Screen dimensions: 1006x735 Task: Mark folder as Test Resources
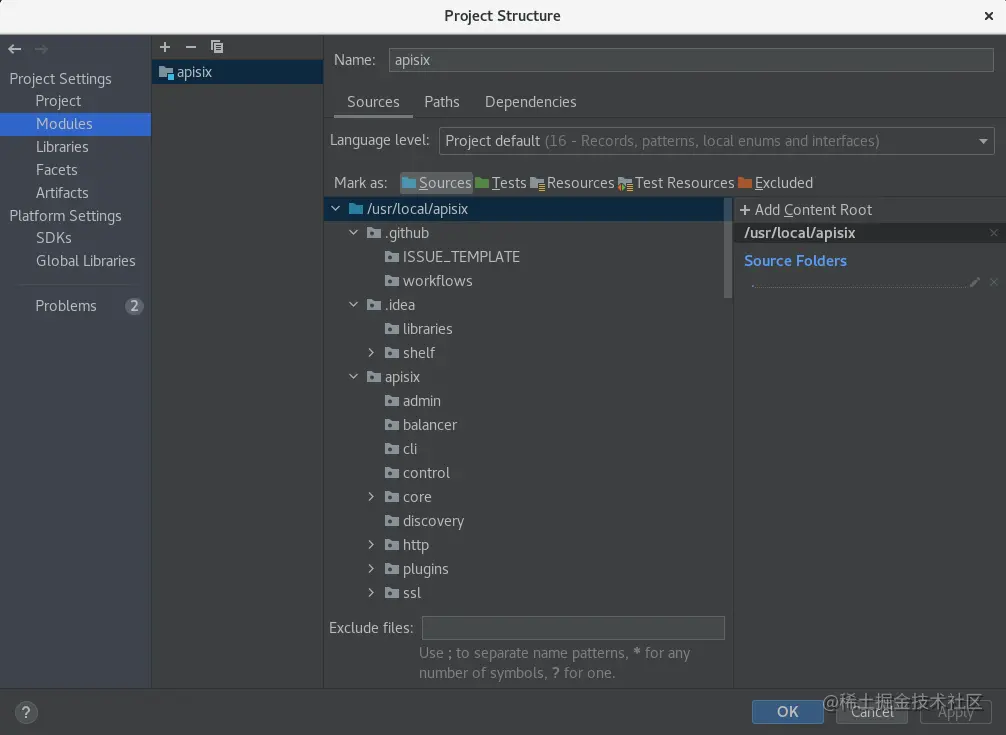click(676, 183)
